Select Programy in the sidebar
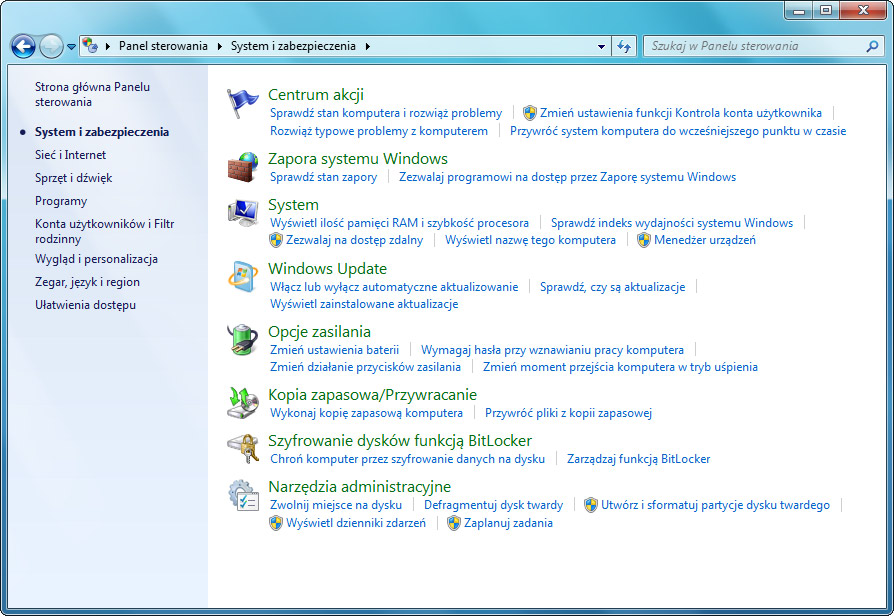 pos(61,201)
